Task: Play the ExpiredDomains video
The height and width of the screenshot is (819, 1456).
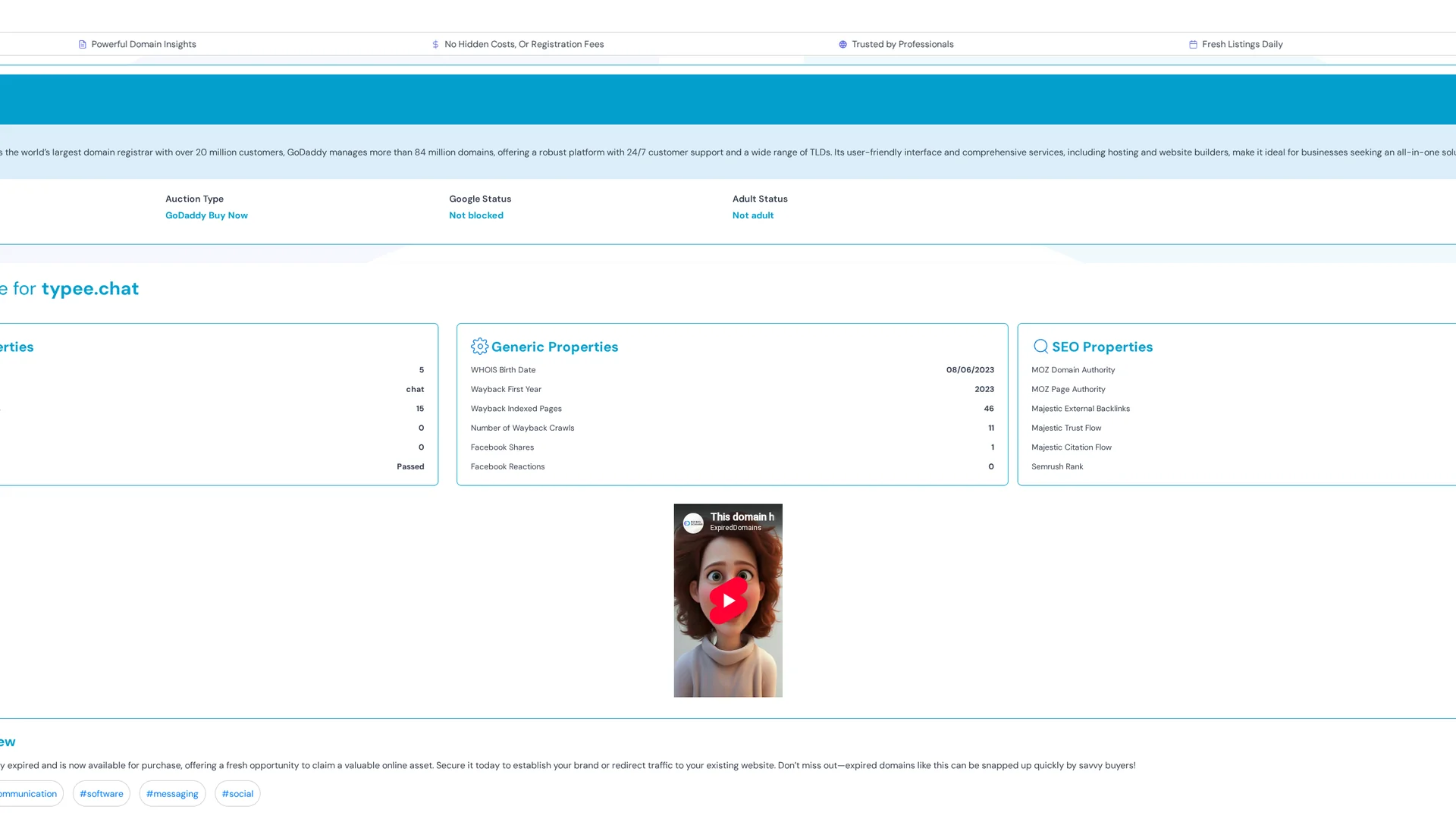Action: [x=728, y=601]
